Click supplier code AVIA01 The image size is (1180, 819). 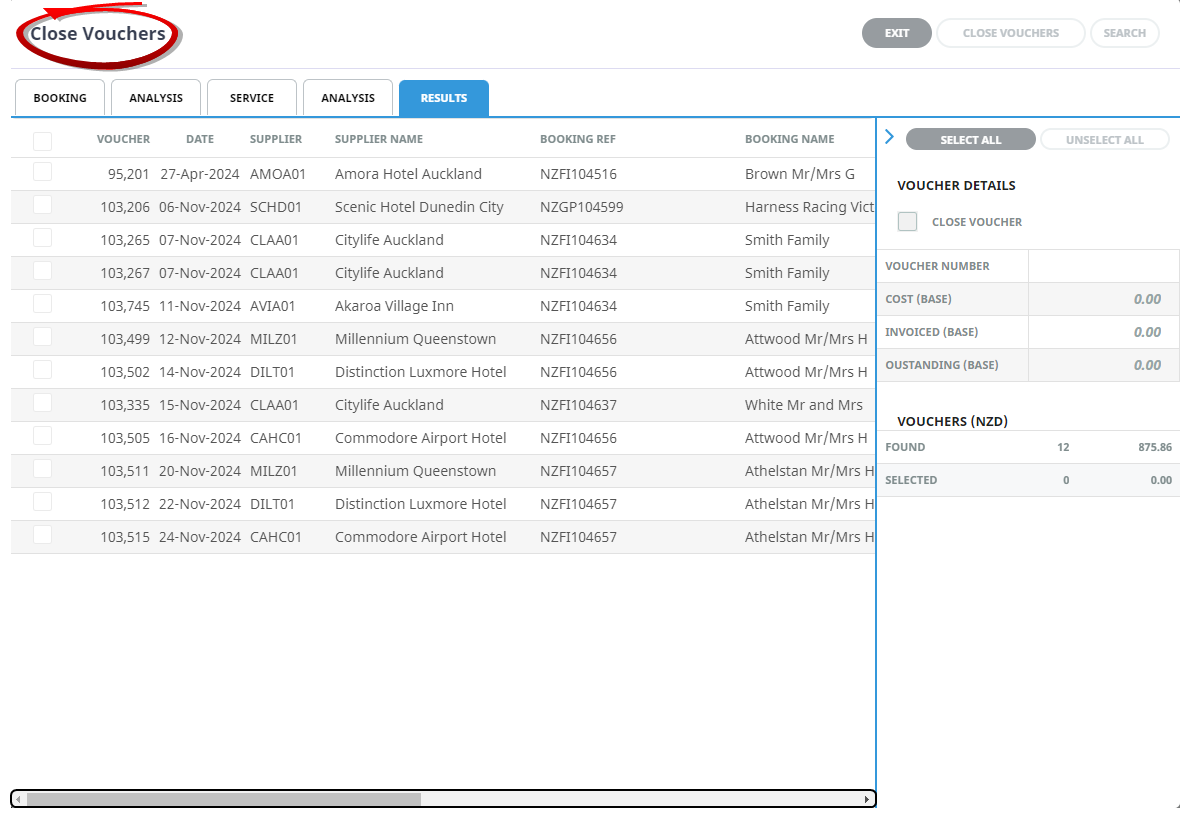[272, 306]
